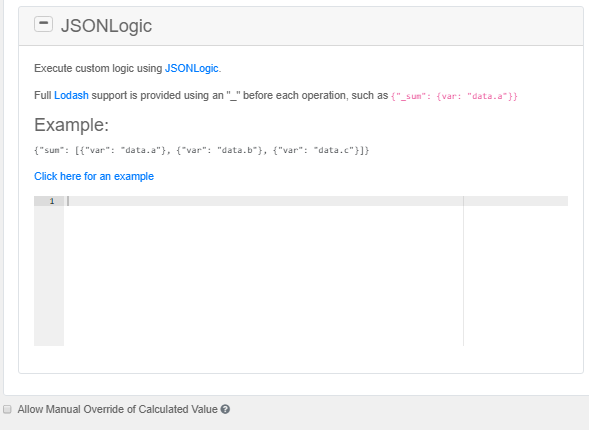The image size is (589, 430).
Task: Click the sum example code text
Action: pyautogui.click(x=202, y=150)
